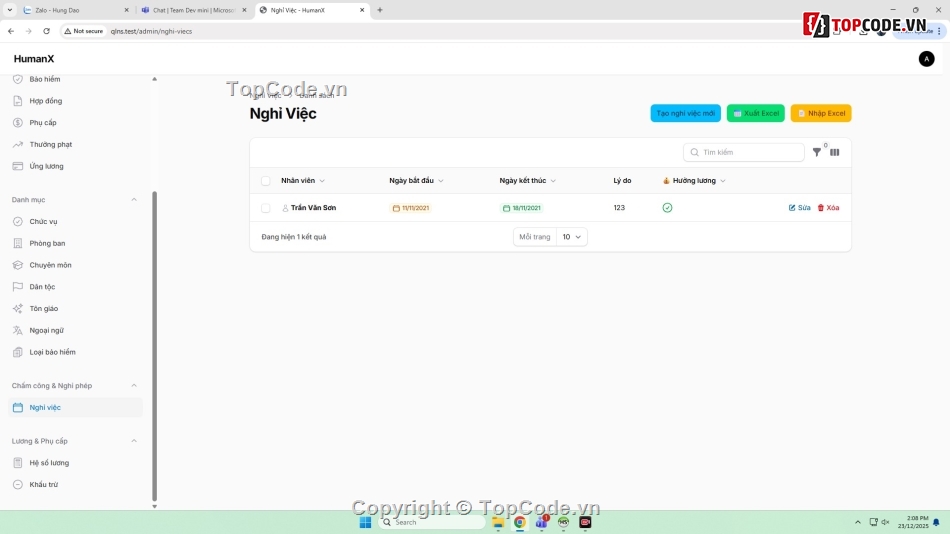Viewport: 950px width, 534px height.
Task: Open the browser tab list chevron
Action: [x=10, y=10]
